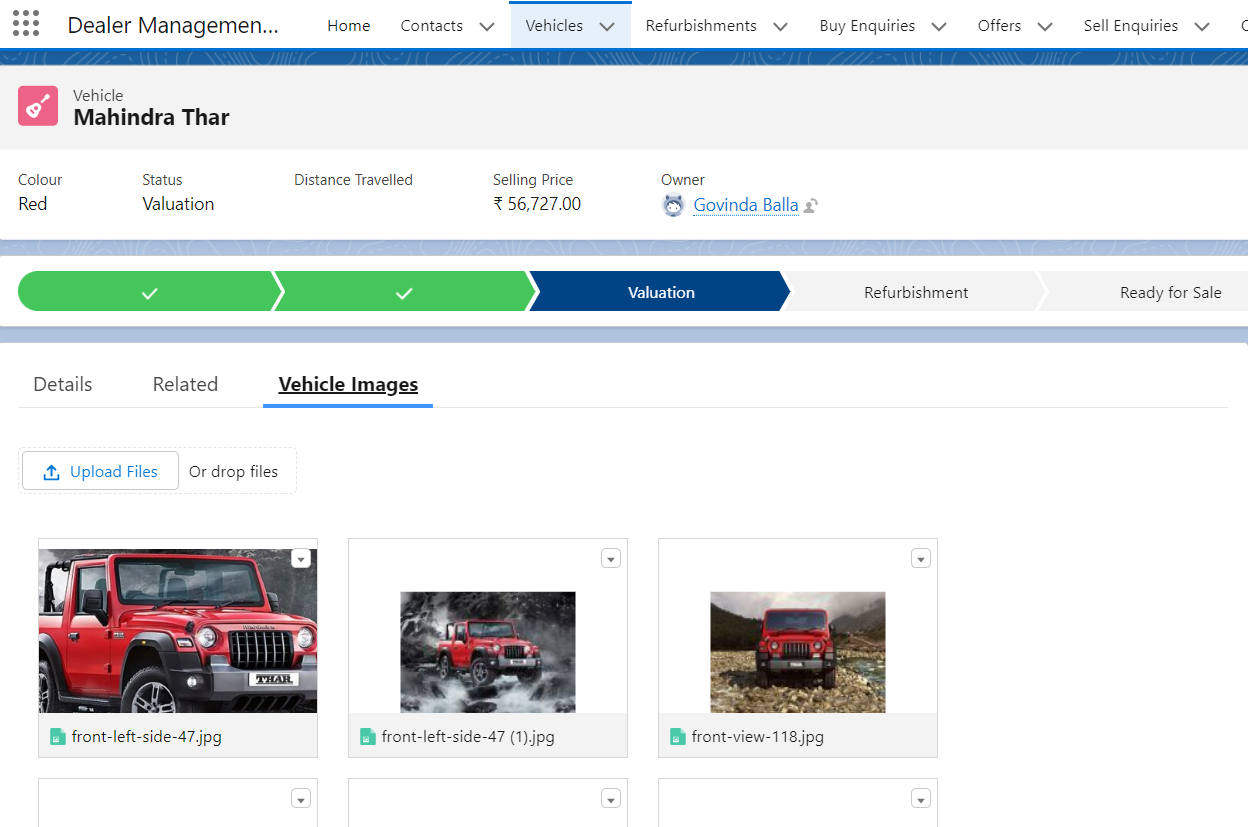Screen dimensions: 1248x827
Task: Click the pink Vehicle record icon
Action: 38,106
